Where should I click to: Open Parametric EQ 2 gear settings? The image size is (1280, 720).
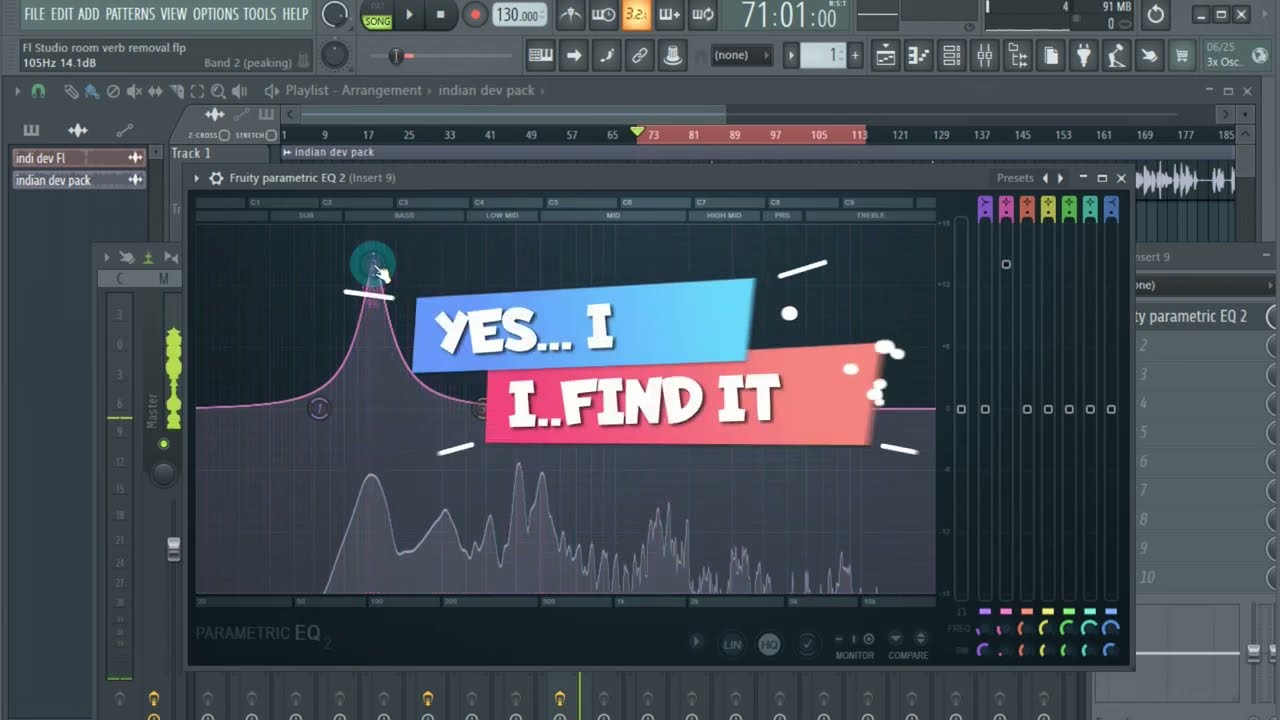coord(216,178)
